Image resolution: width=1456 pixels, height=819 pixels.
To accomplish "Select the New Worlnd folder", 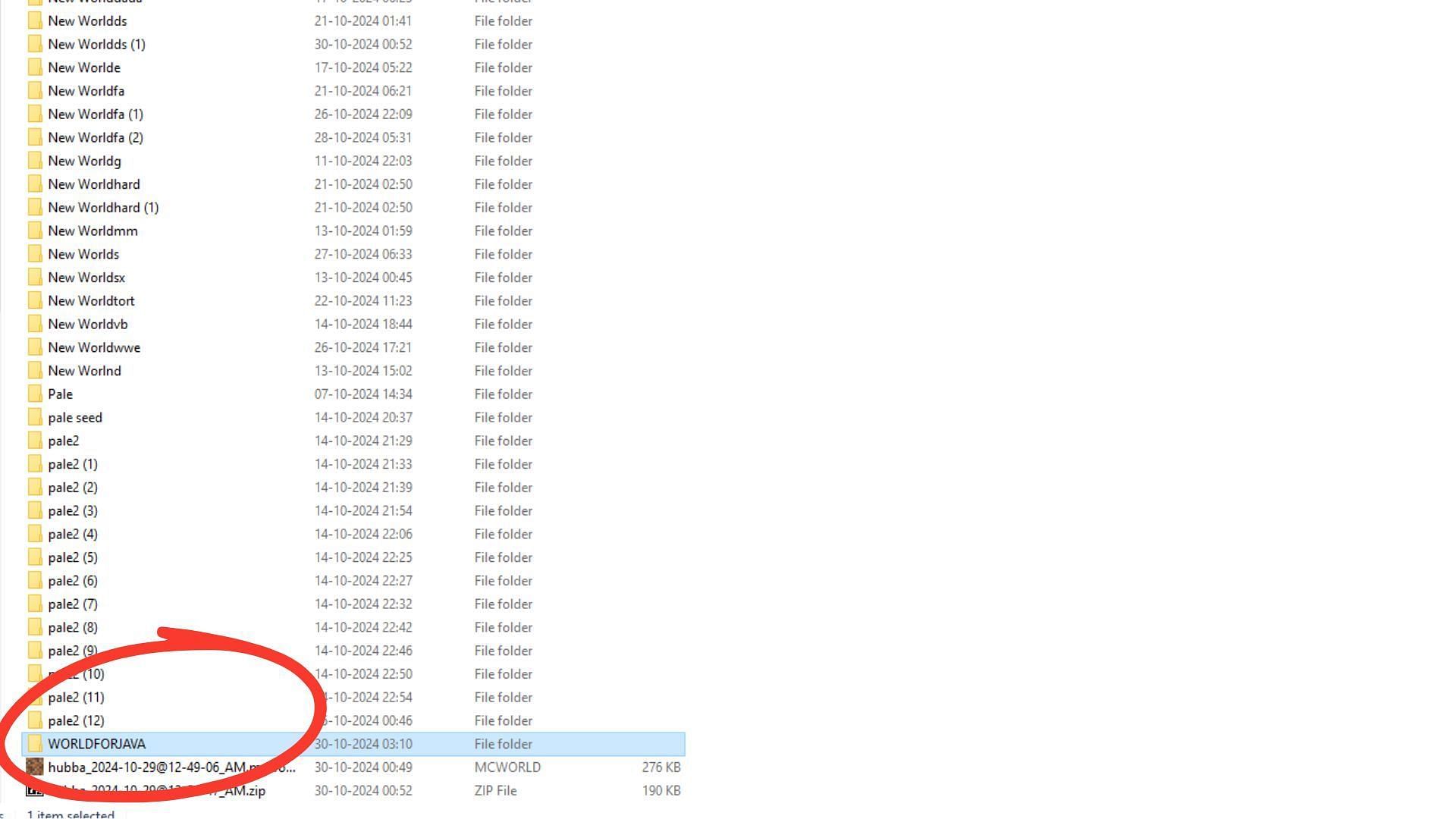I will pyautogui.click(x=84, y=371).
